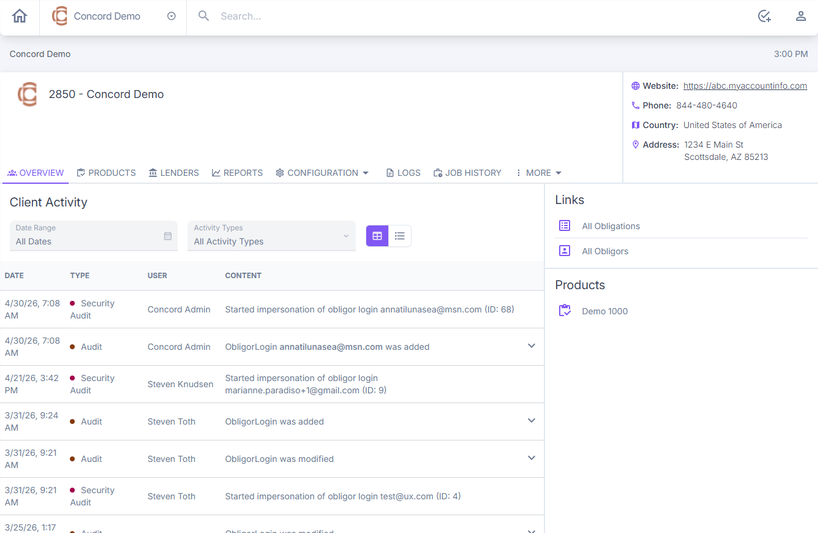Switch to table grid view
This screenshot has width=818, height=533.
click(x=377, y=236)
